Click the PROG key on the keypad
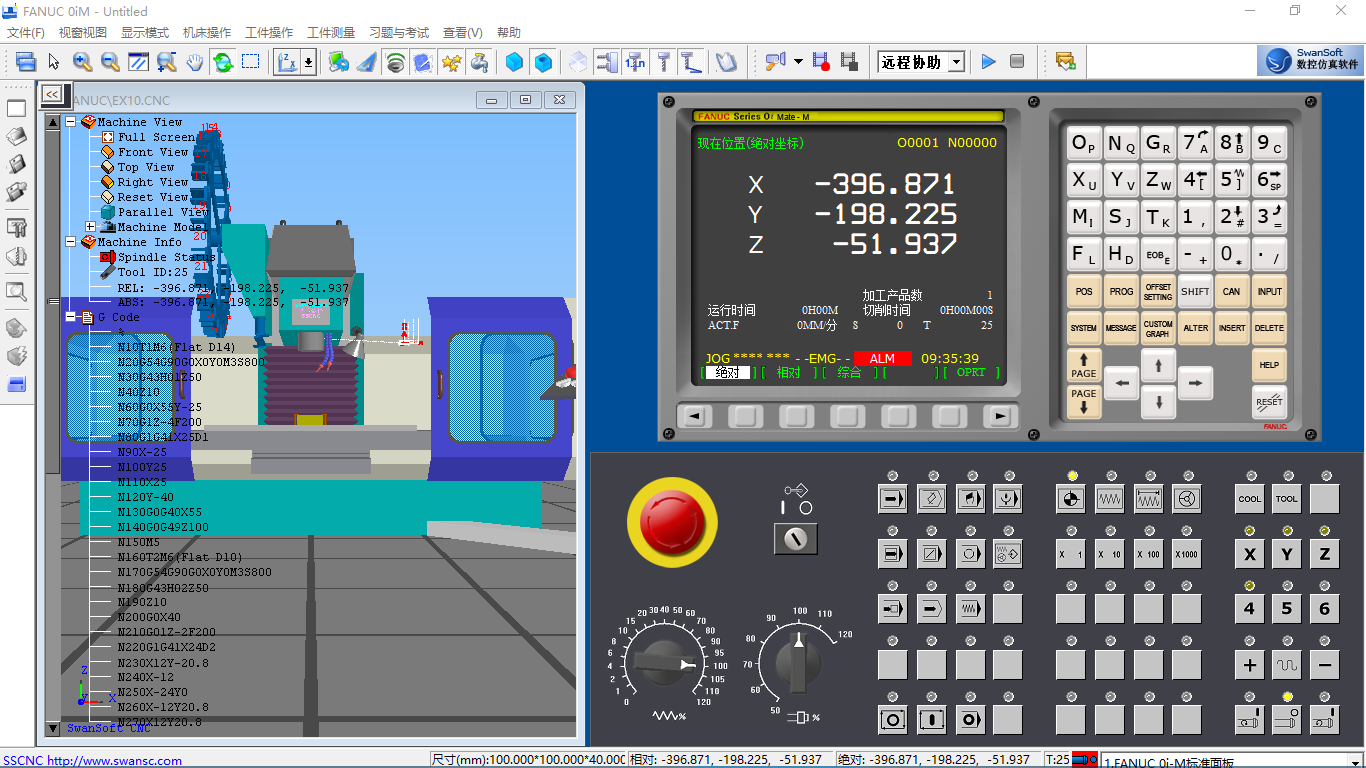 1121,292
